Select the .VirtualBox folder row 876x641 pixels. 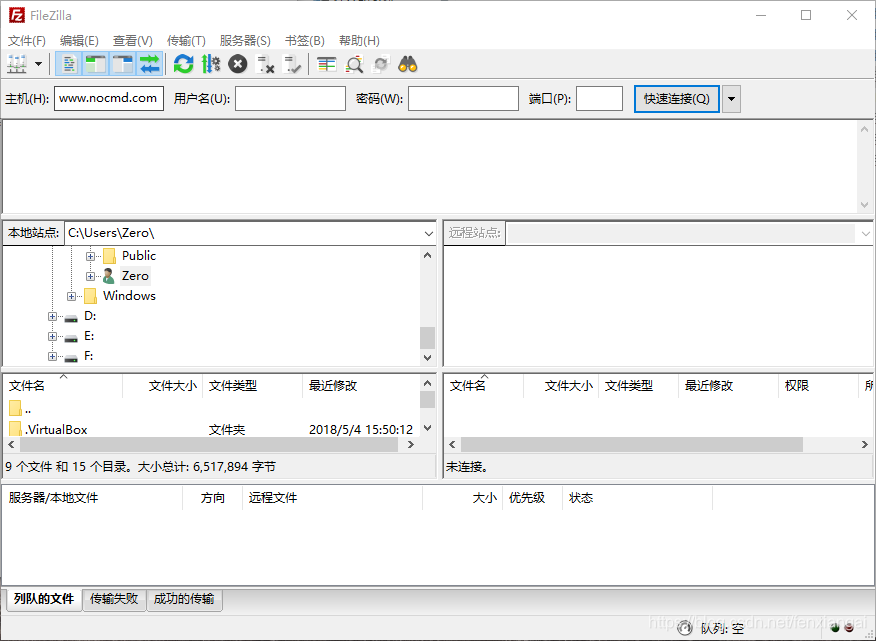click(211, 429)
